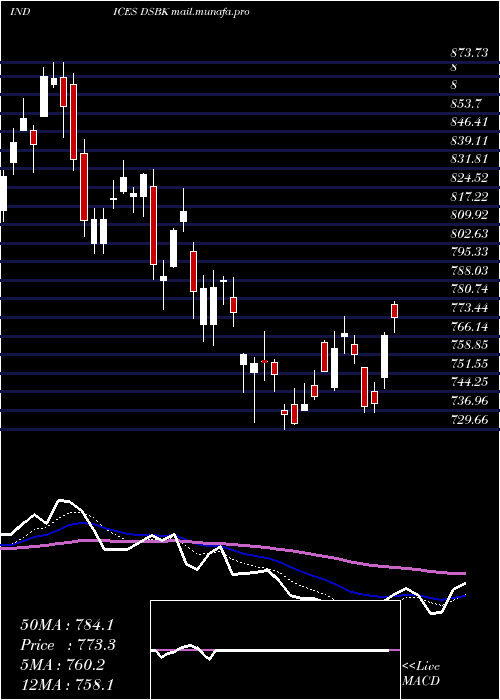Click the 873.73 price level label

(x=469, y=53)
